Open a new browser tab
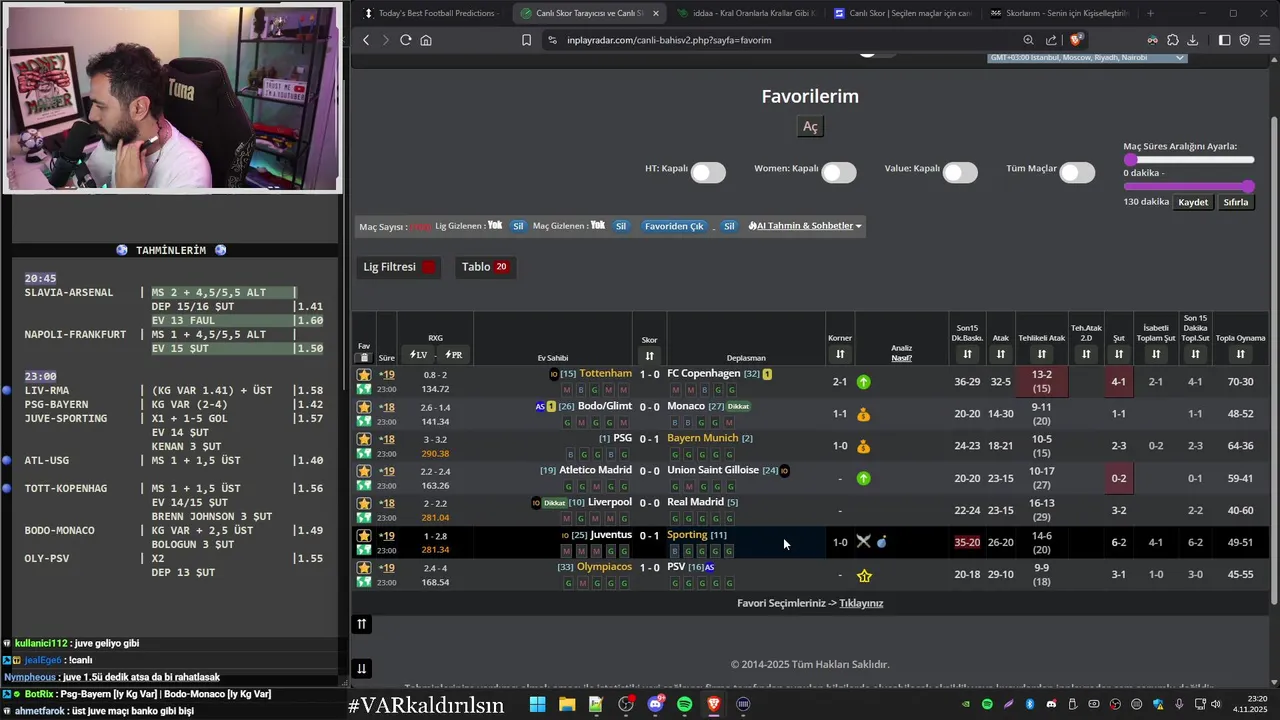Screen dimensions: 1280x720 [x=1150, y=13]
